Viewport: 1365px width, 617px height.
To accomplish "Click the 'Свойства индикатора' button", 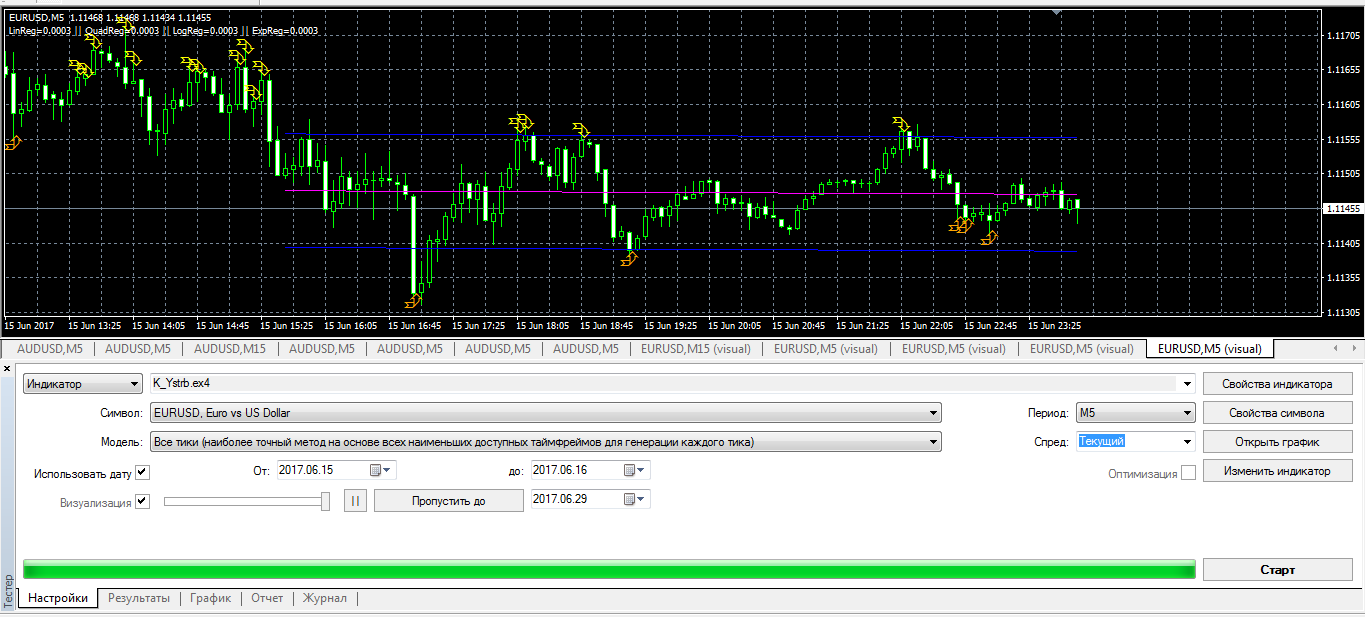I will click(1277, 384).
